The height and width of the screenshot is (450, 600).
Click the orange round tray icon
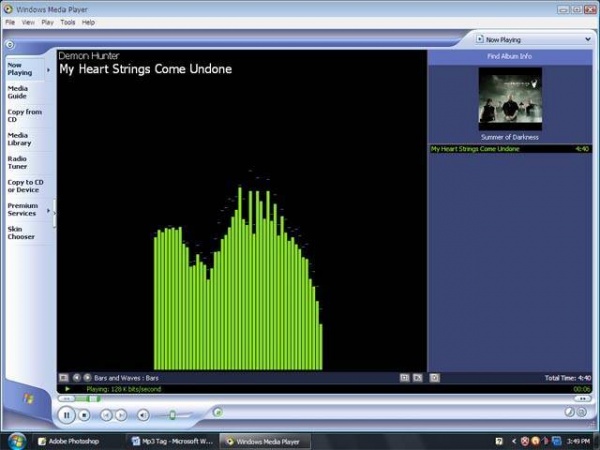click(x=535, y=441)
